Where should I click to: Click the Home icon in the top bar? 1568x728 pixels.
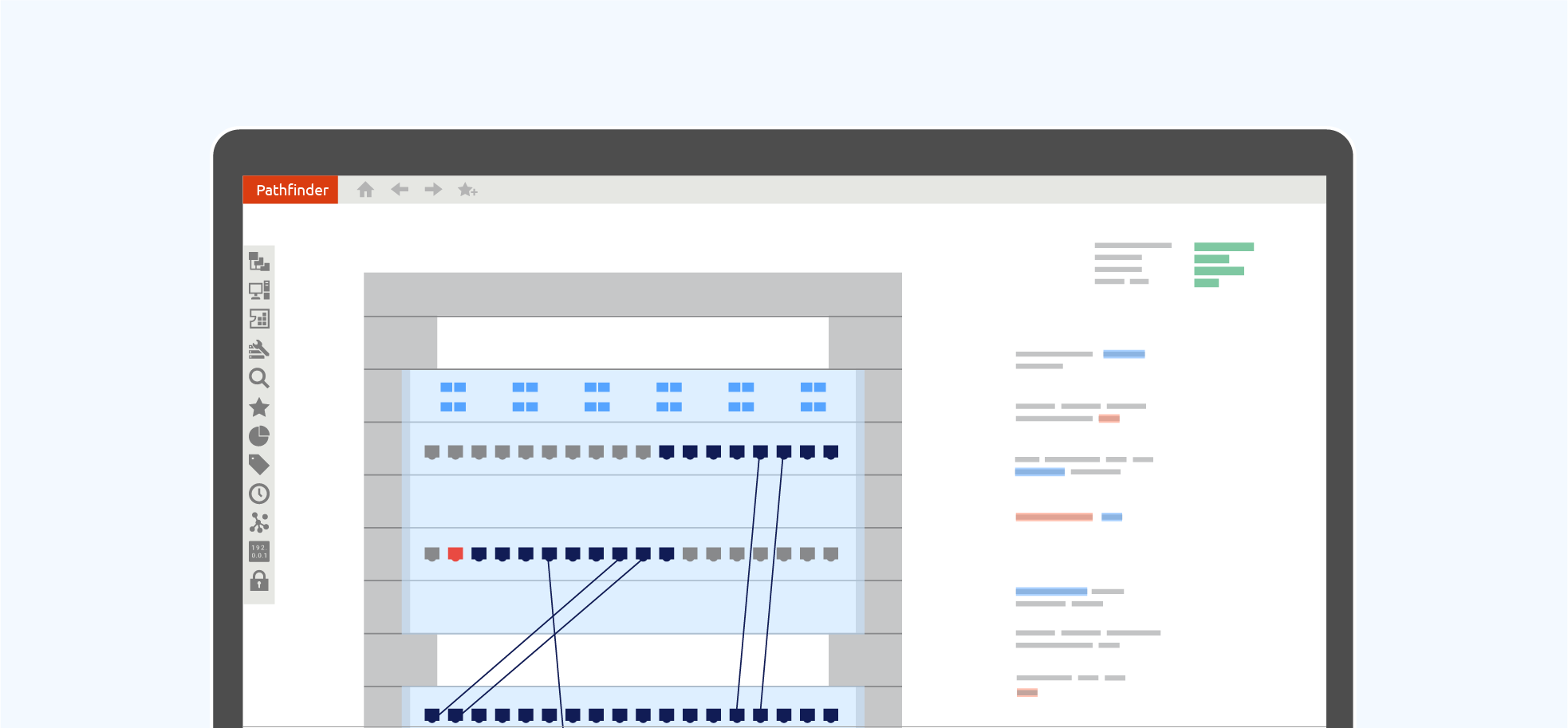(365, 190)
